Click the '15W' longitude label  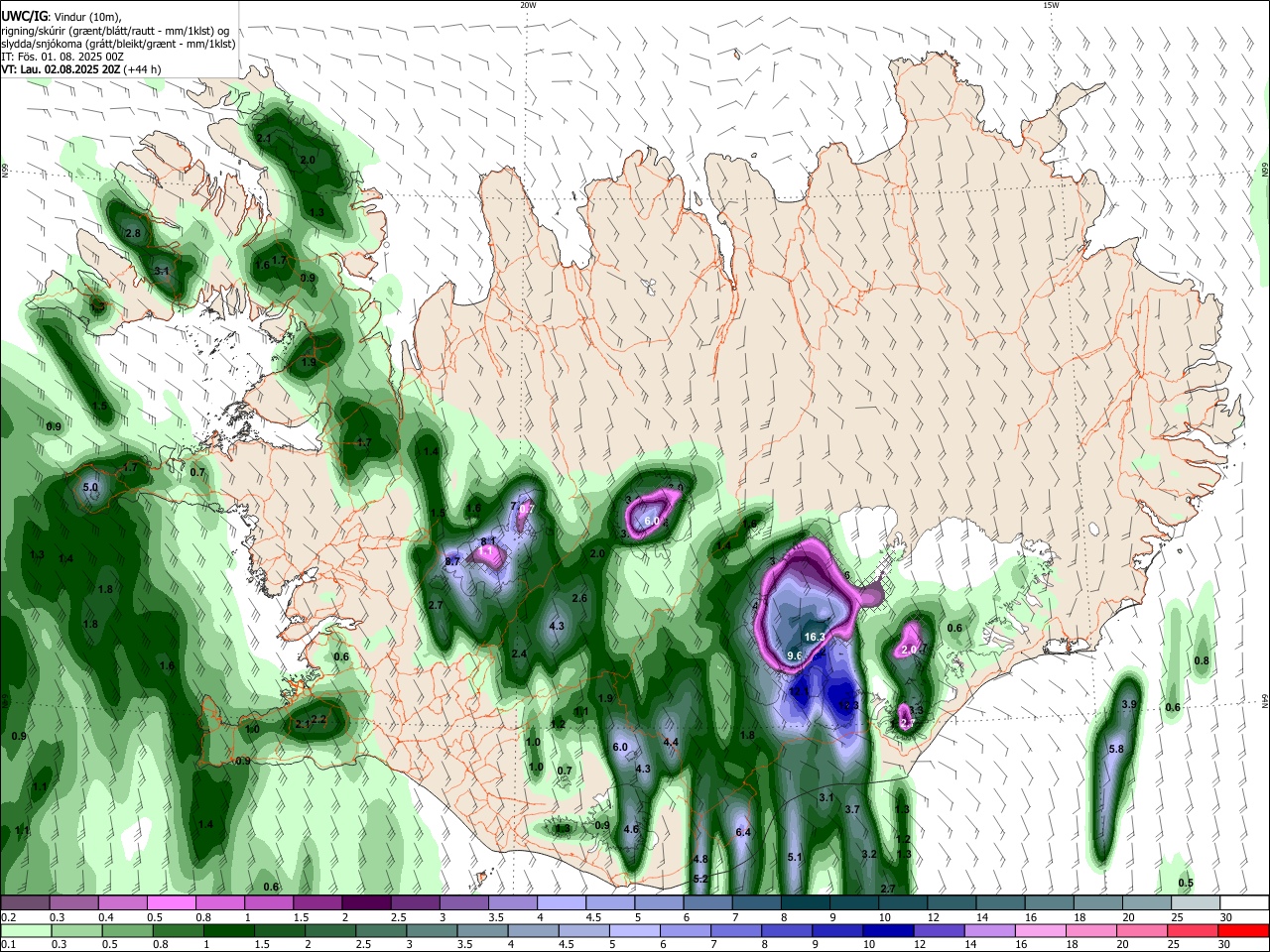pos(1050,5)
